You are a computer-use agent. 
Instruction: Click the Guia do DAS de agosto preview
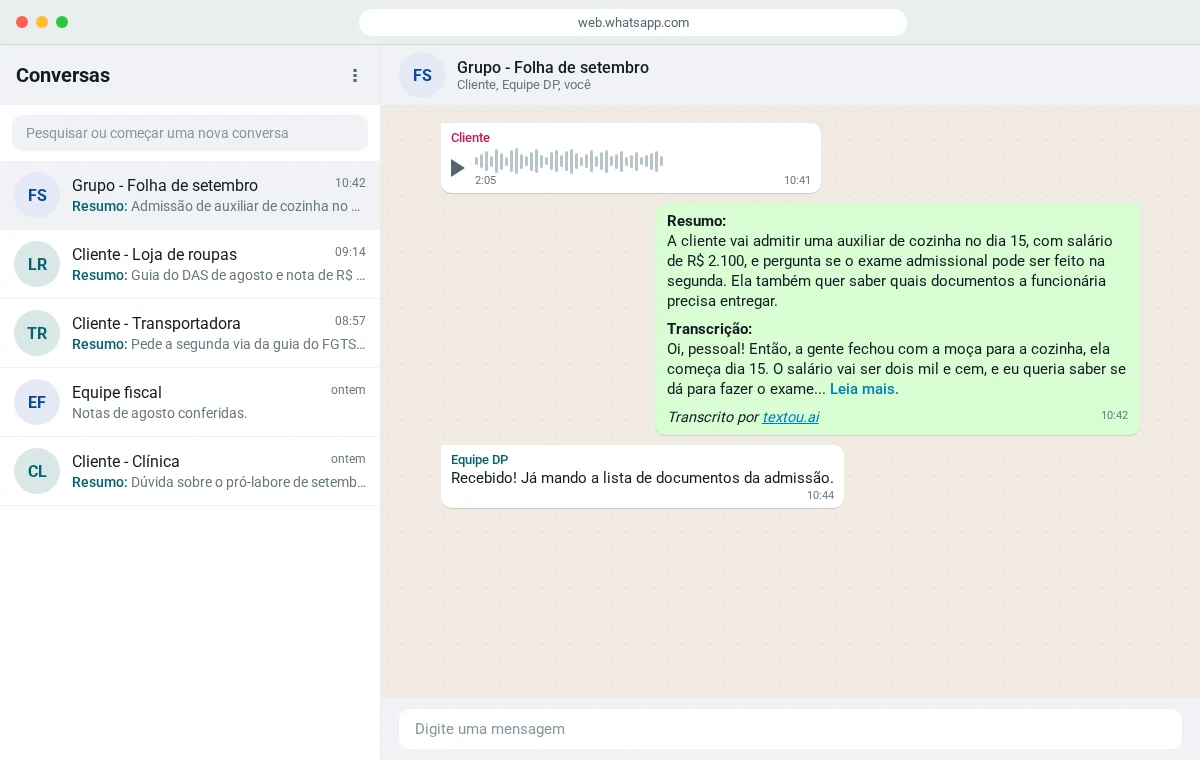pyautogui.click(x=219, y=275)
